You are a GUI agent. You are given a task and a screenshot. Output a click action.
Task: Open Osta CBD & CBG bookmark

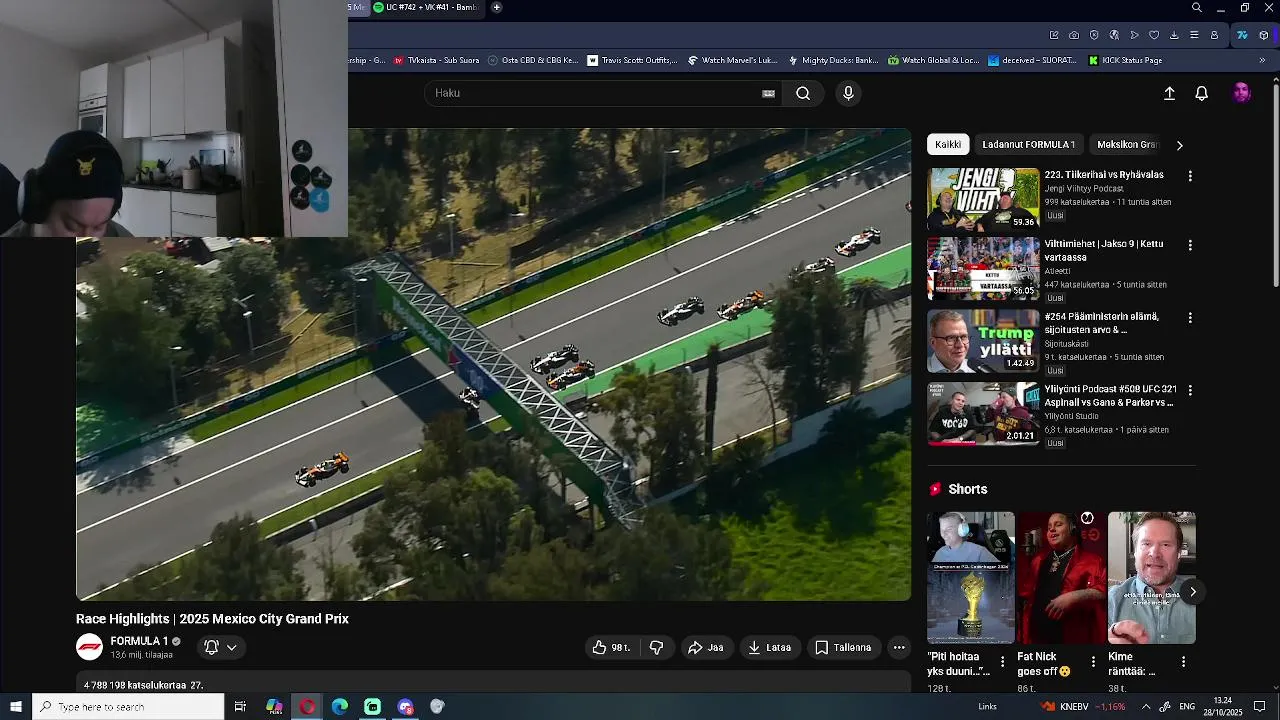tap(532, 60)
